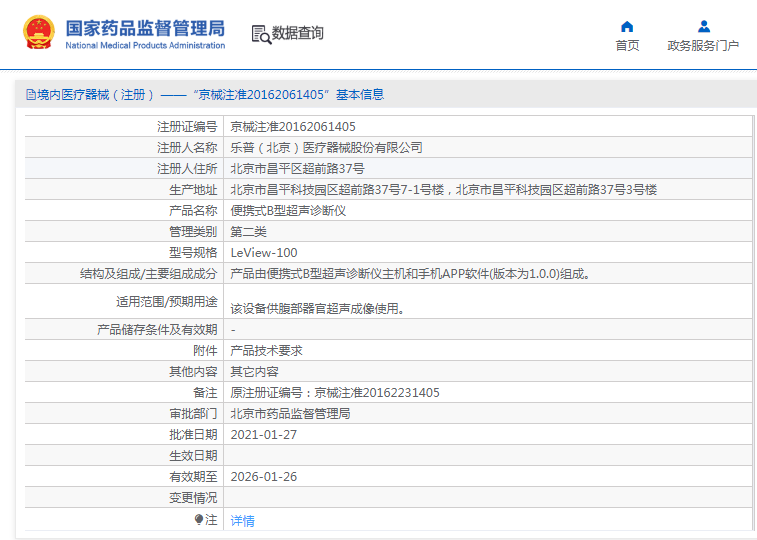Viewport: 757px width, 540px height.
Task: Click model value LeView-100
Action: tap(264, 253)
